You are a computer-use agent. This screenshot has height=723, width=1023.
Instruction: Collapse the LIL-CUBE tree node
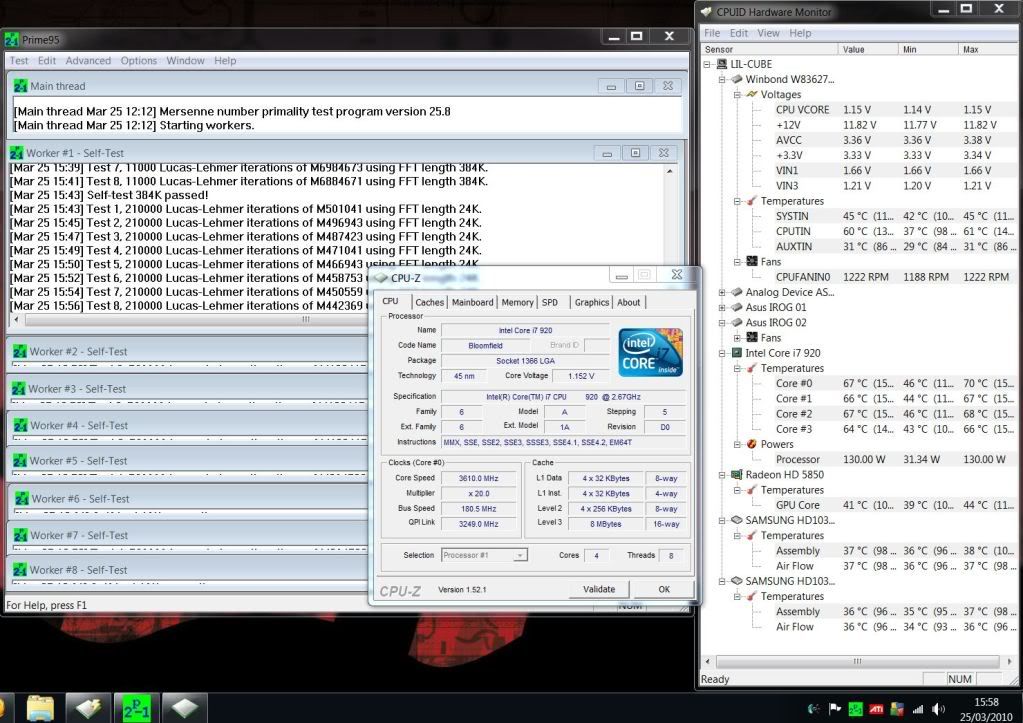707,64
